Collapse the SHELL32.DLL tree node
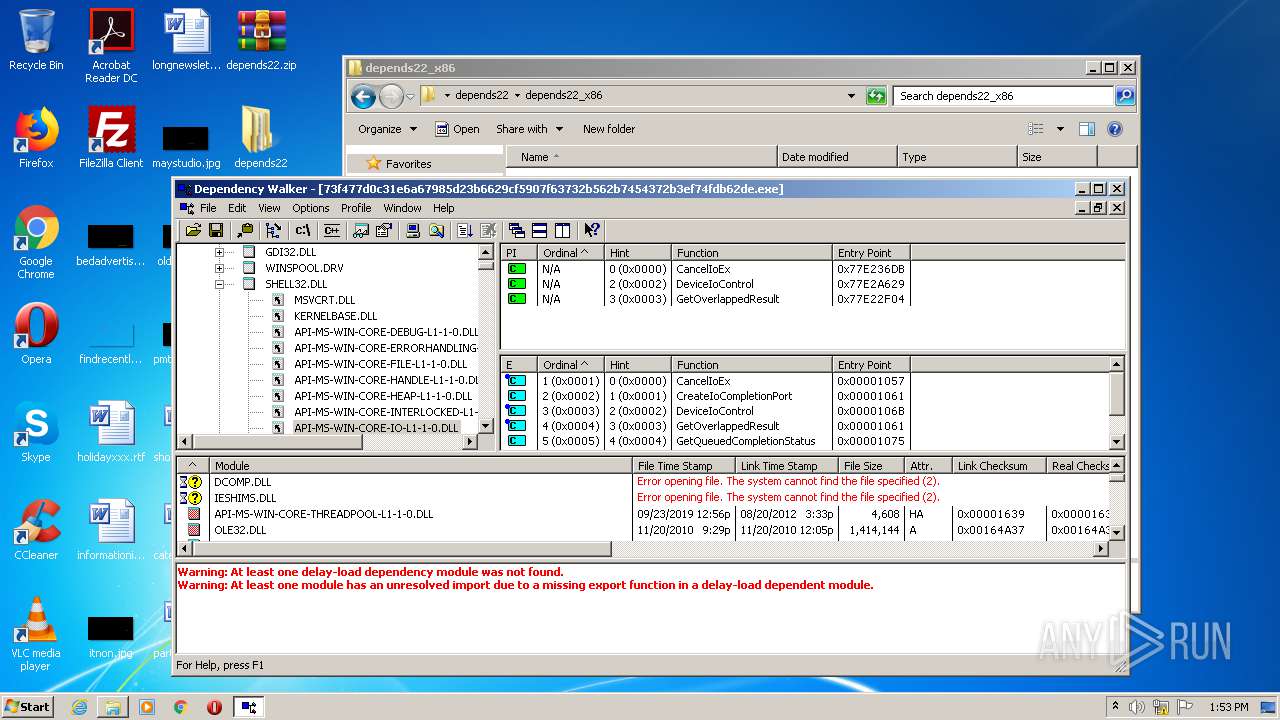This screenshot has width=1280, height=720. pyautogui.click(x=219, y=284)
